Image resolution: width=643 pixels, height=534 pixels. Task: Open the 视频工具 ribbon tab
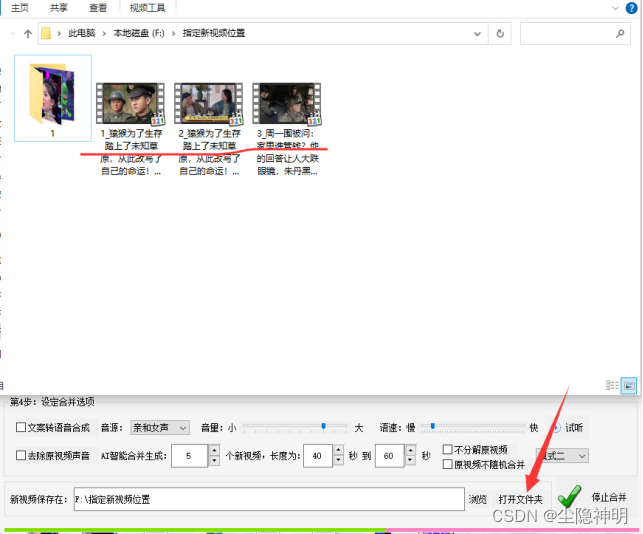[x=148, y=8]
